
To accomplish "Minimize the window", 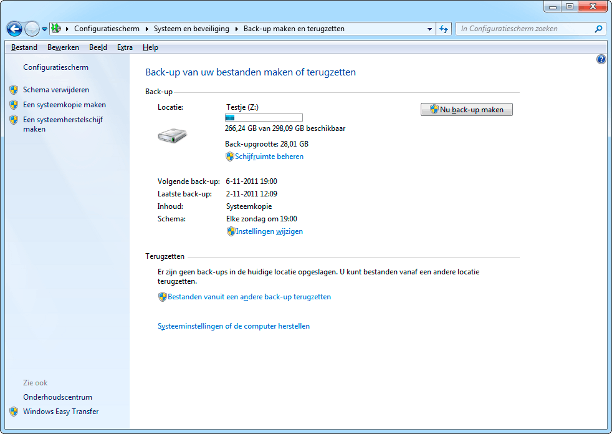I will pos(553,7).
